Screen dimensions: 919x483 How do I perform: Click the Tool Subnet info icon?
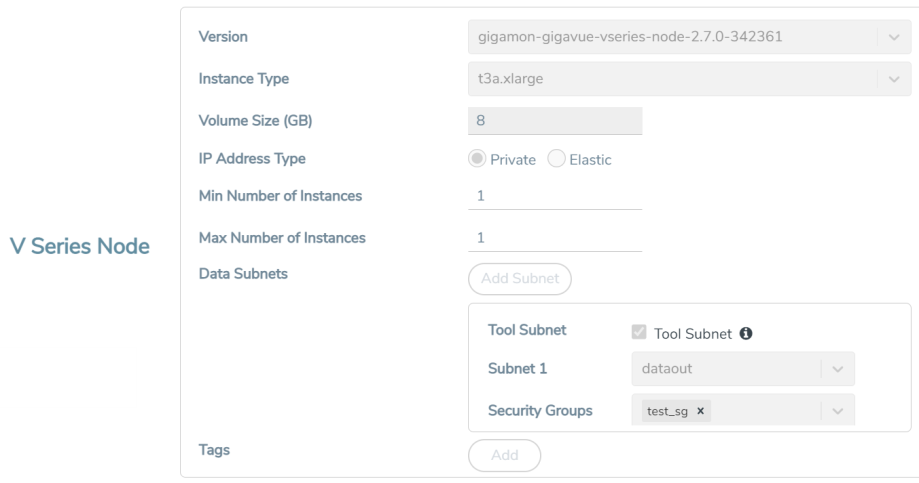point(745,333)
